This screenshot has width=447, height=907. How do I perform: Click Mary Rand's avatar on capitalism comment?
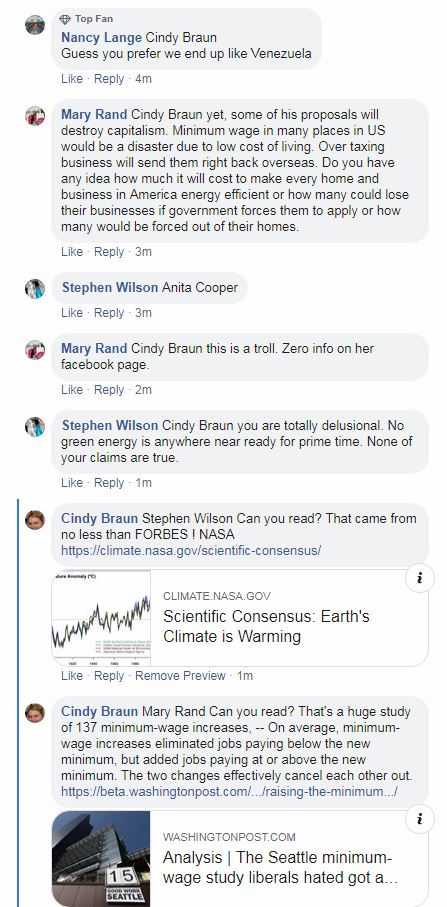(35, 116)
